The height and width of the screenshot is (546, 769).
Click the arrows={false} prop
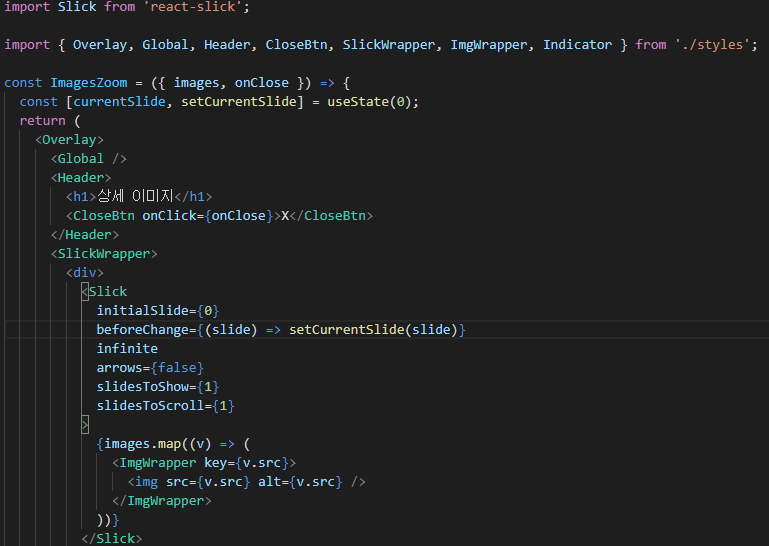(x=150, y=368)
